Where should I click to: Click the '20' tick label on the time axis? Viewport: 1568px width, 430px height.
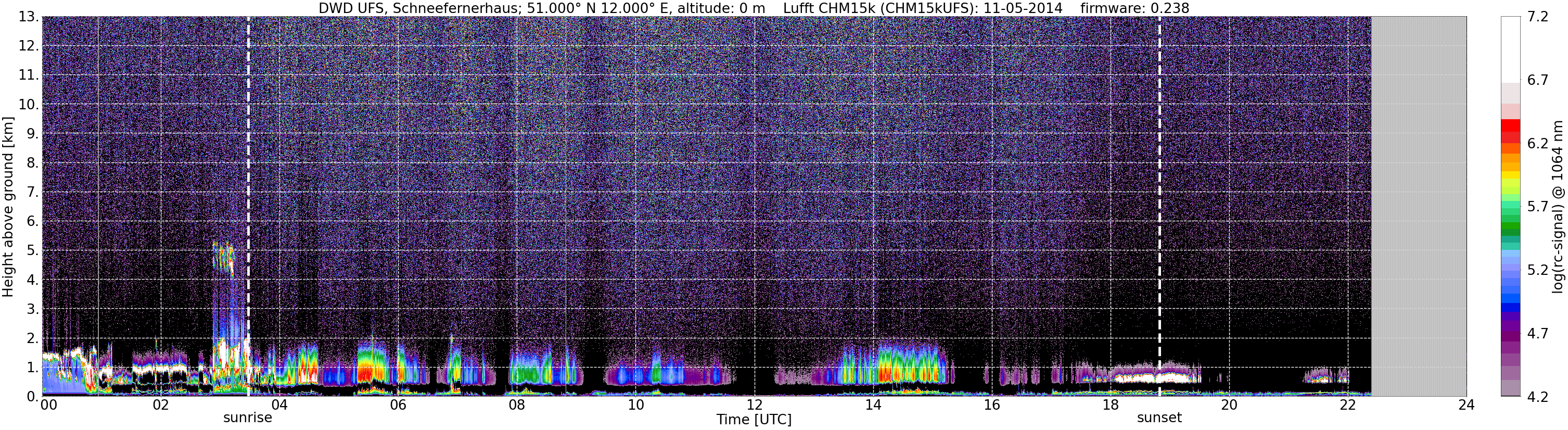pos(1229,406)
